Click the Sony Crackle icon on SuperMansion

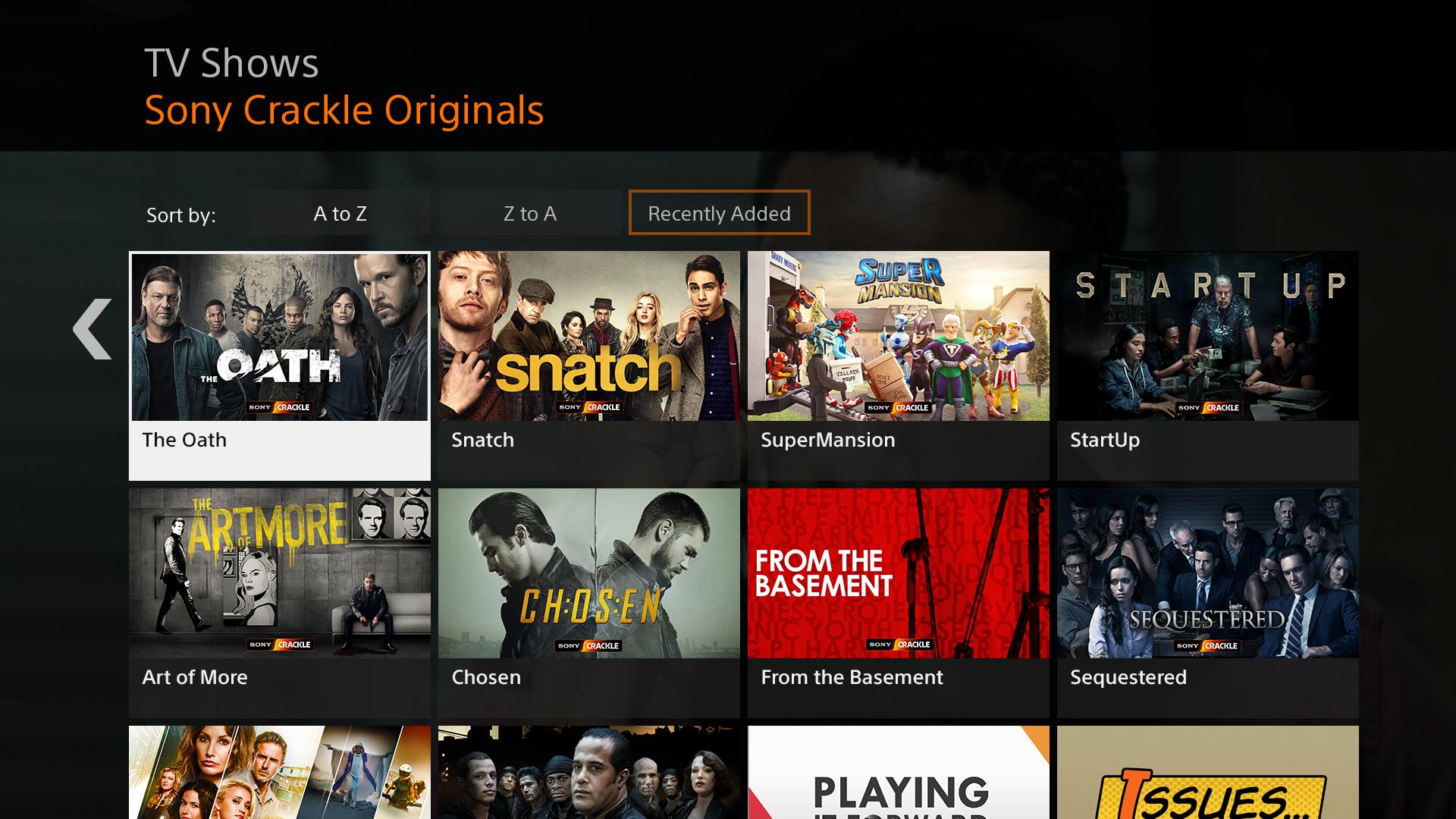(897, 408)
